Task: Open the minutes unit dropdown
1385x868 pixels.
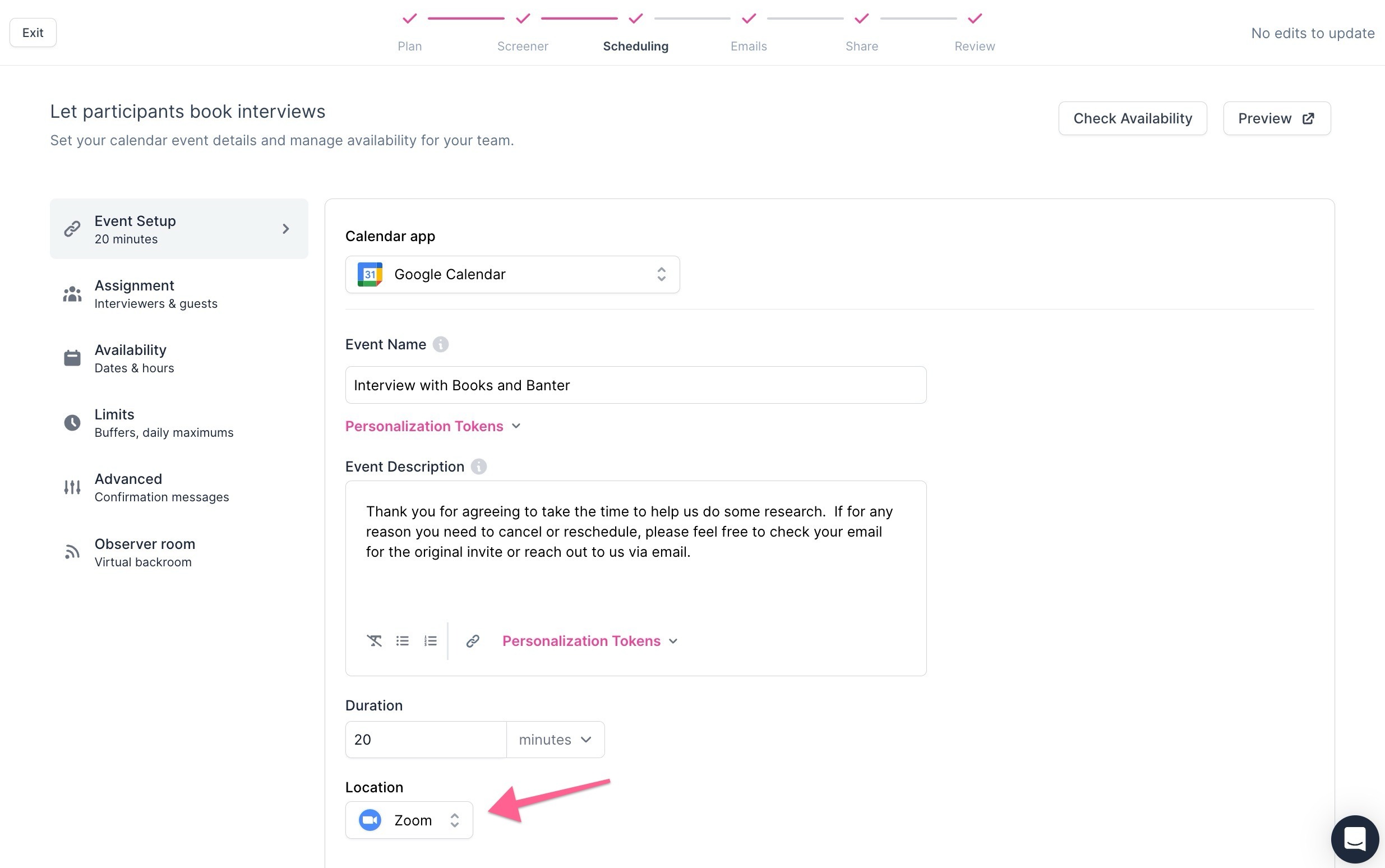Action: point(555,740)
